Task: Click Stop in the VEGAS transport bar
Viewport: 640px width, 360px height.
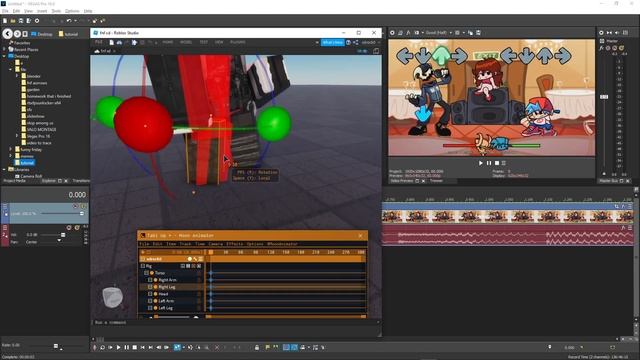Action: pyautogui.click(x=134, y=347)
